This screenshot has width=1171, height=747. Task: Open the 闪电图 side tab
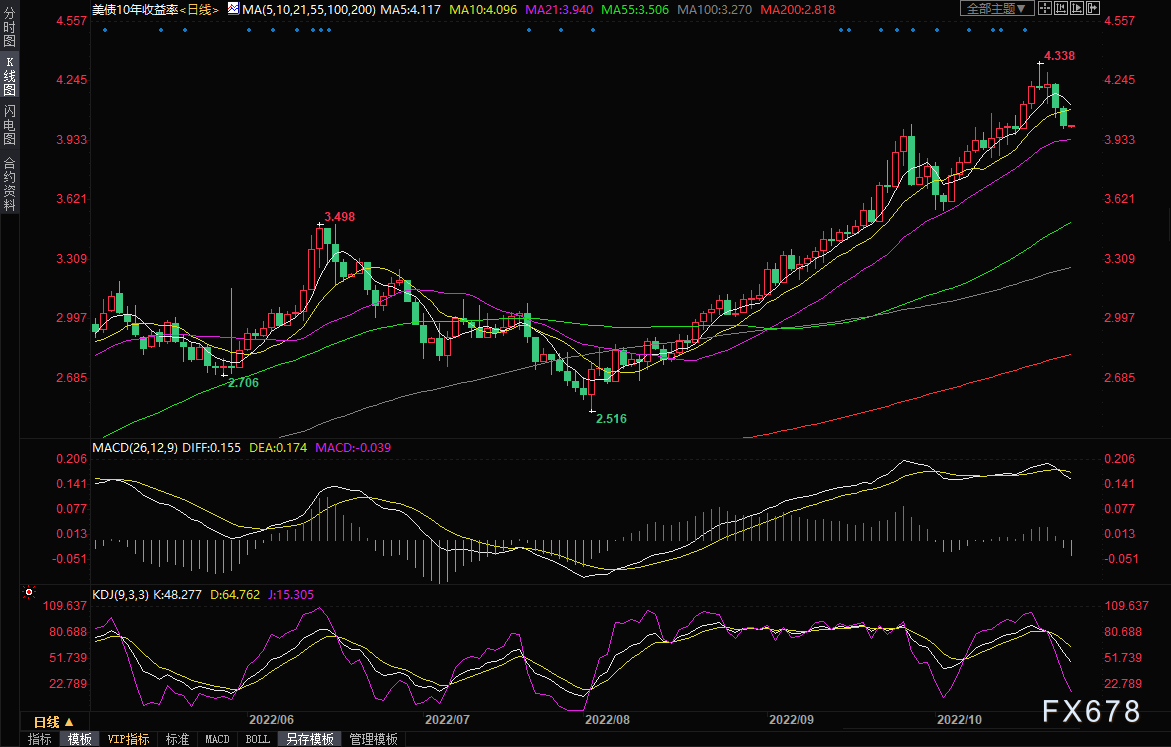coord(9,125)
